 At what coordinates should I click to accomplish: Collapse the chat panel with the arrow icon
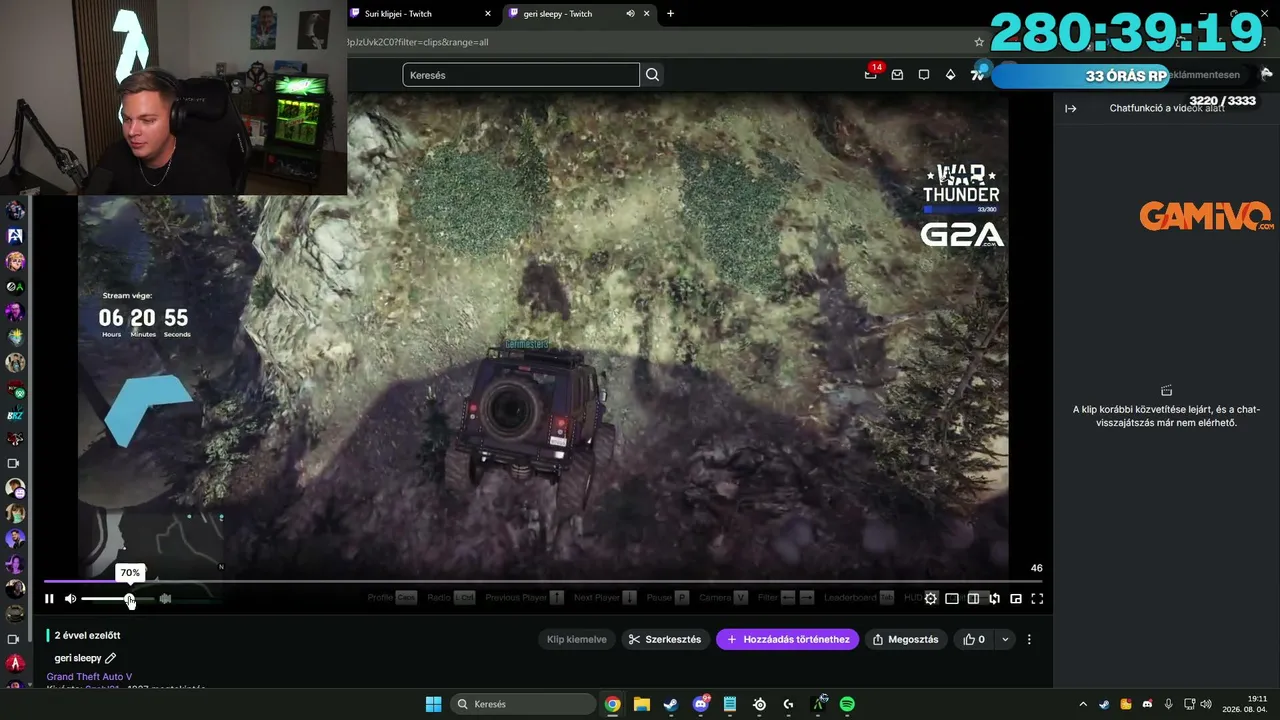point(1071,108)
